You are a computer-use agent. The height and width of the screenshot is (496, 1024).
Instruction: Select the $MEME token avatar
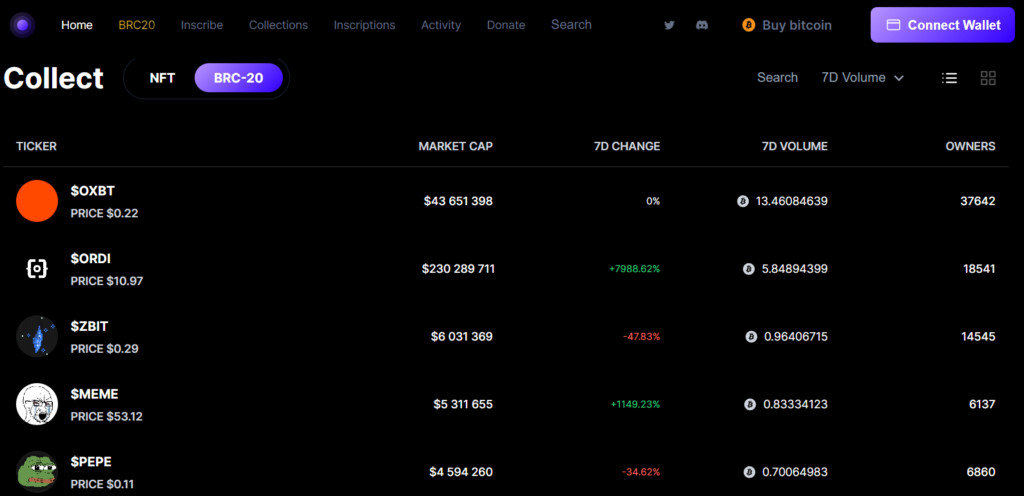pyautogui.click(x=37, y=404)
